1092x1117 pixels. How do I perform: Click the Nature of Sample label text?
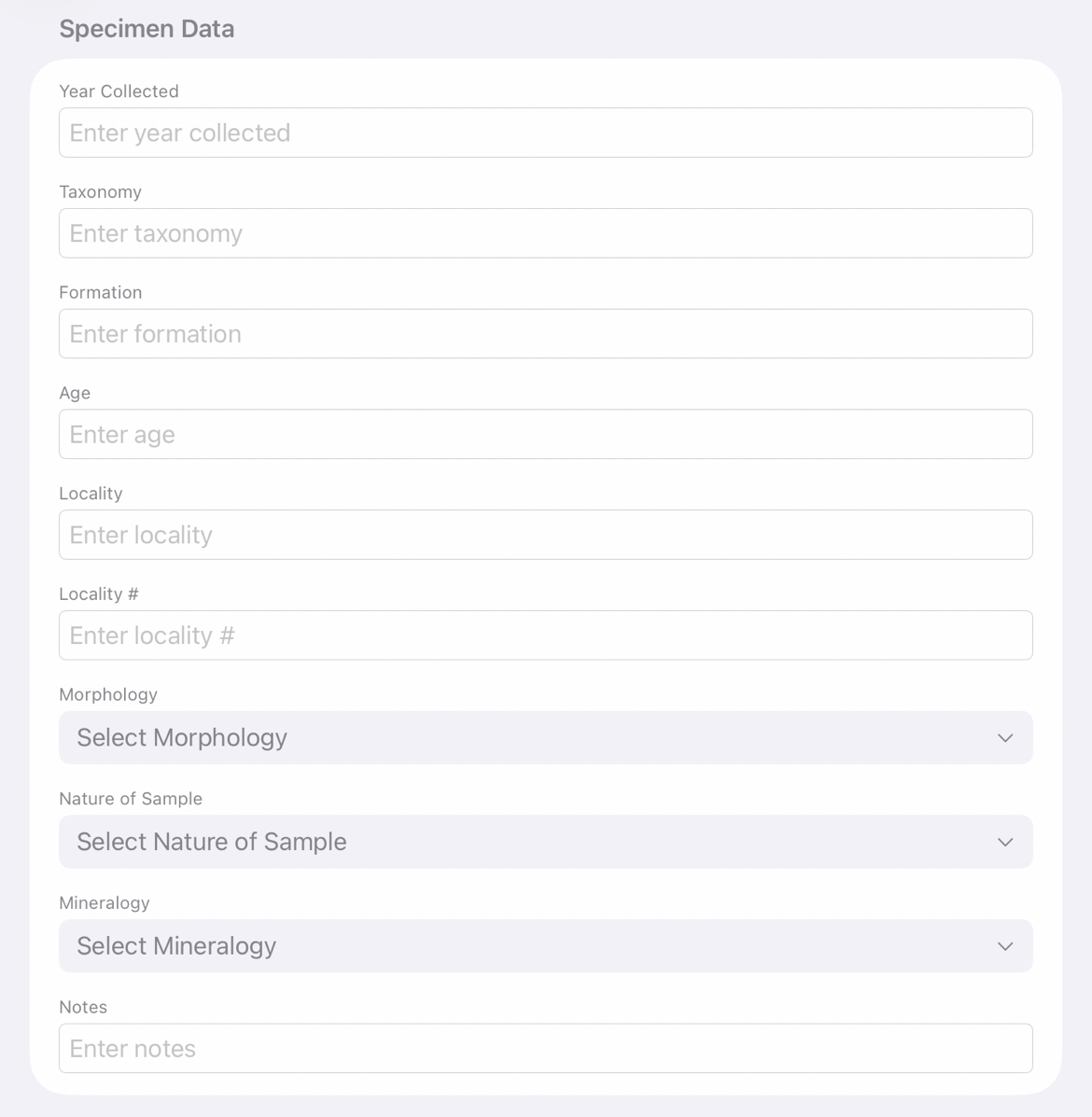131,799
